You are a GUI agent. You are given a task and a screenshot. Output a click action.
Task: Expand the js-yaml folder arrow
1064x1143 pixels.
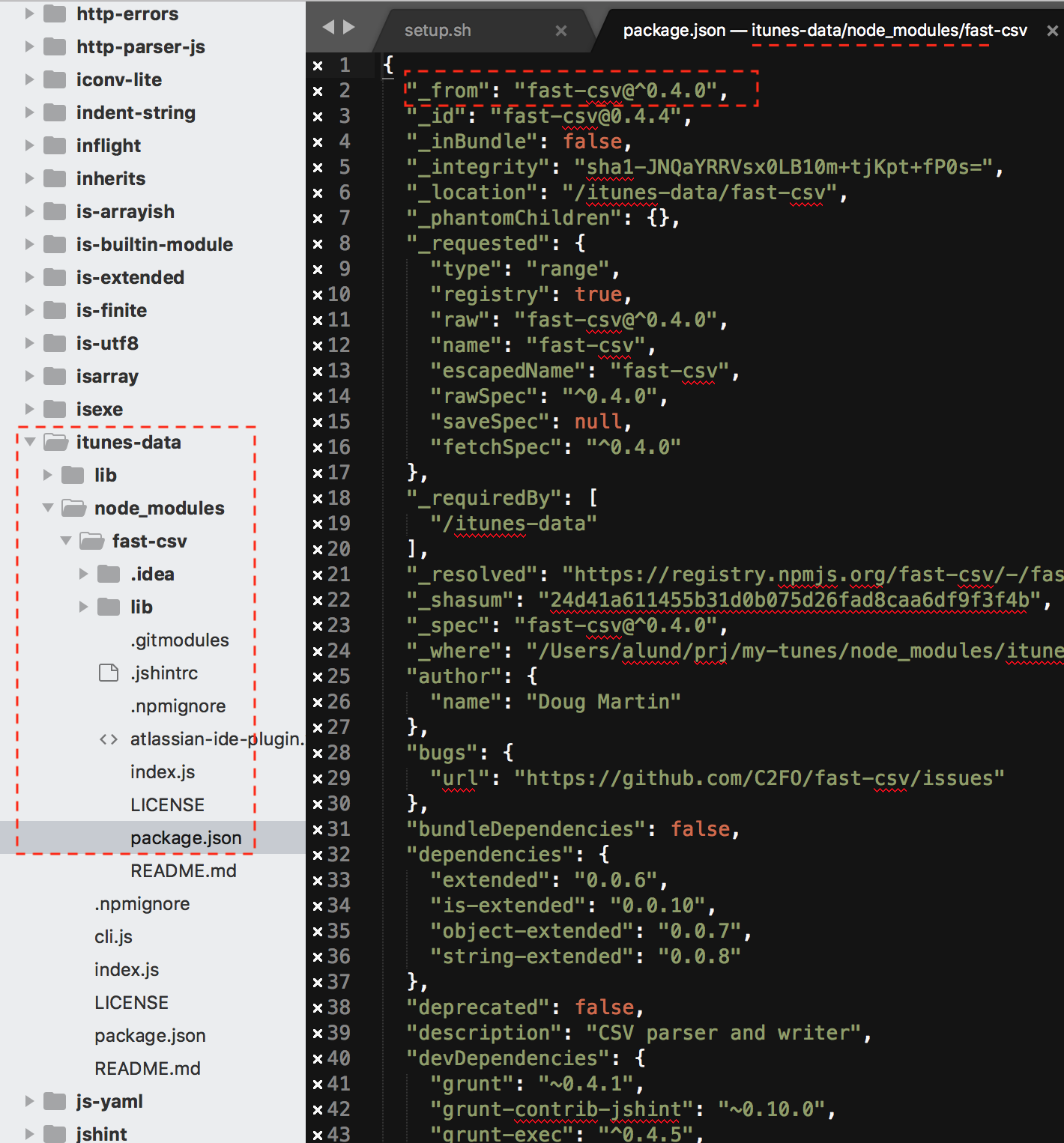coord(29,1101)
